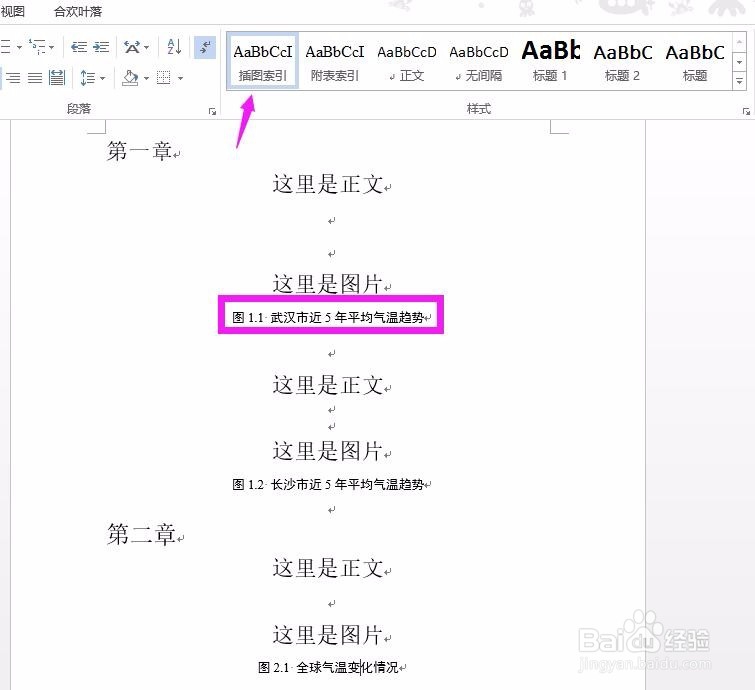Click the line spacing icon

tap(88, 78)
